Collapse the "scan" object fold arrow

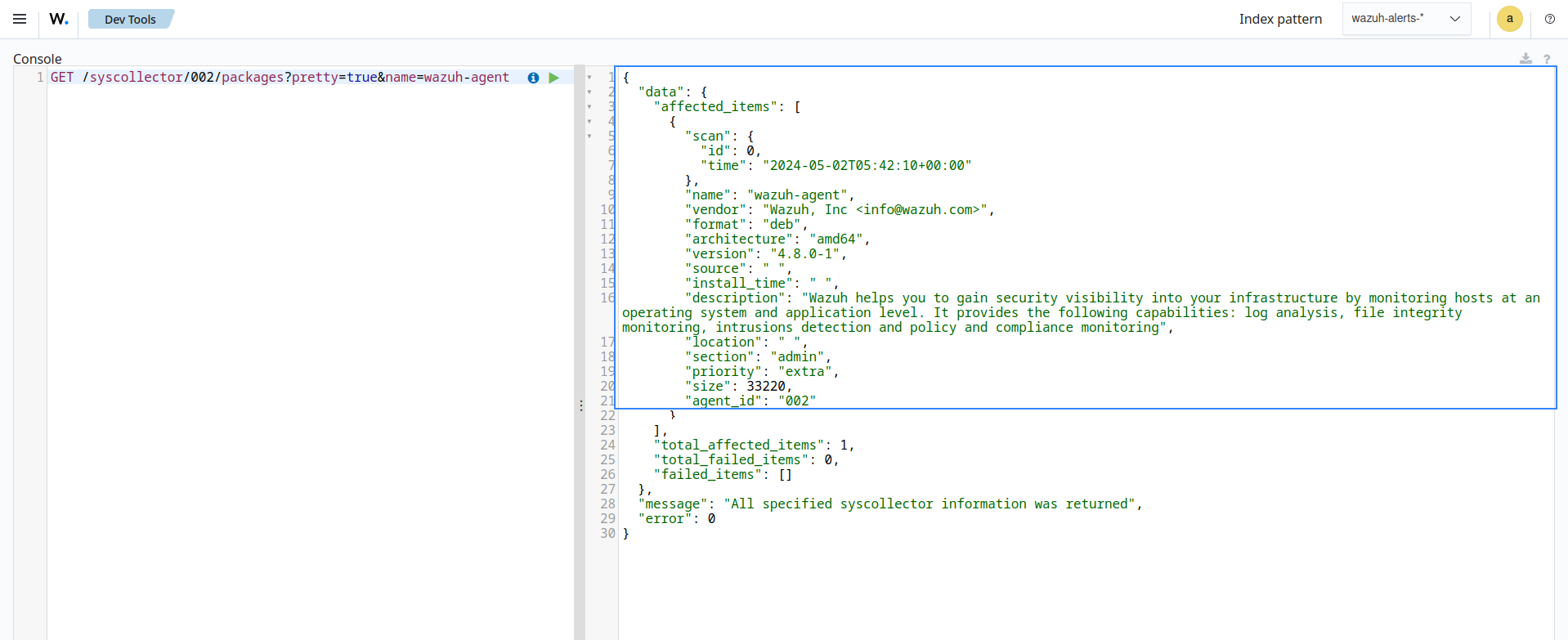click(x=589, y=137)
